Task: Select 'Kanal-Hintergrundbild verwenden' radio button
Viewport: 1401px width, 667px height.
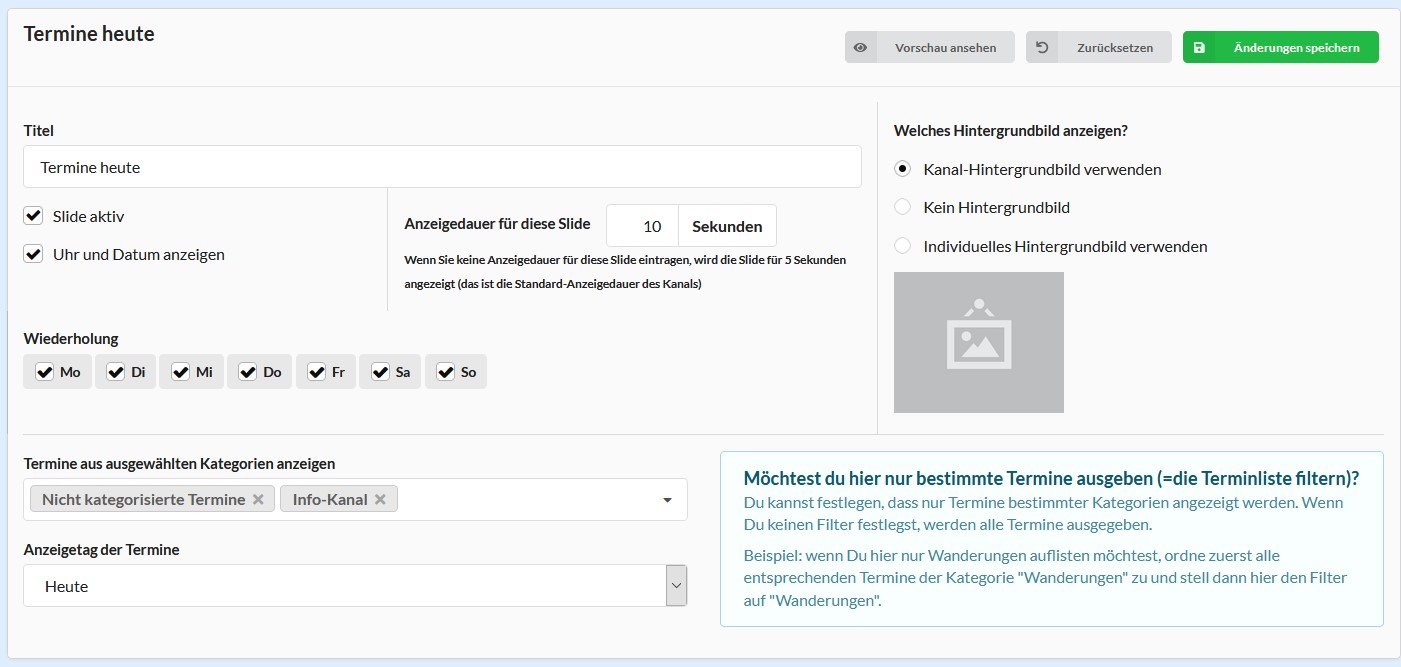Action: coord(903,169)
